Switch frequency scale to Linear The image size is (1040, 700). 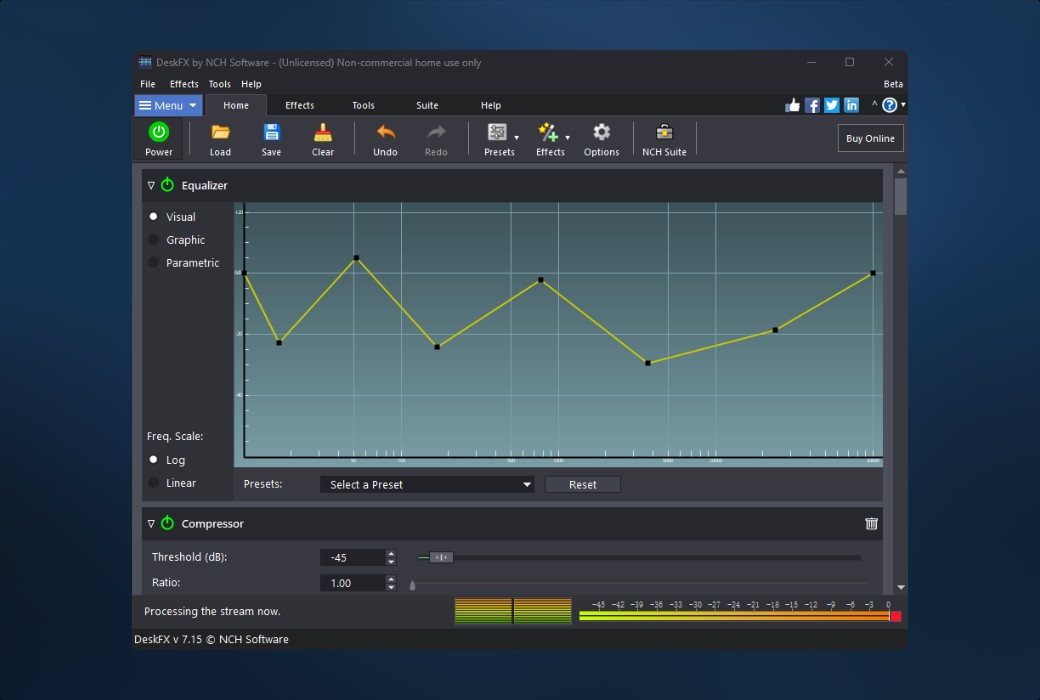[x=154, y=483]
